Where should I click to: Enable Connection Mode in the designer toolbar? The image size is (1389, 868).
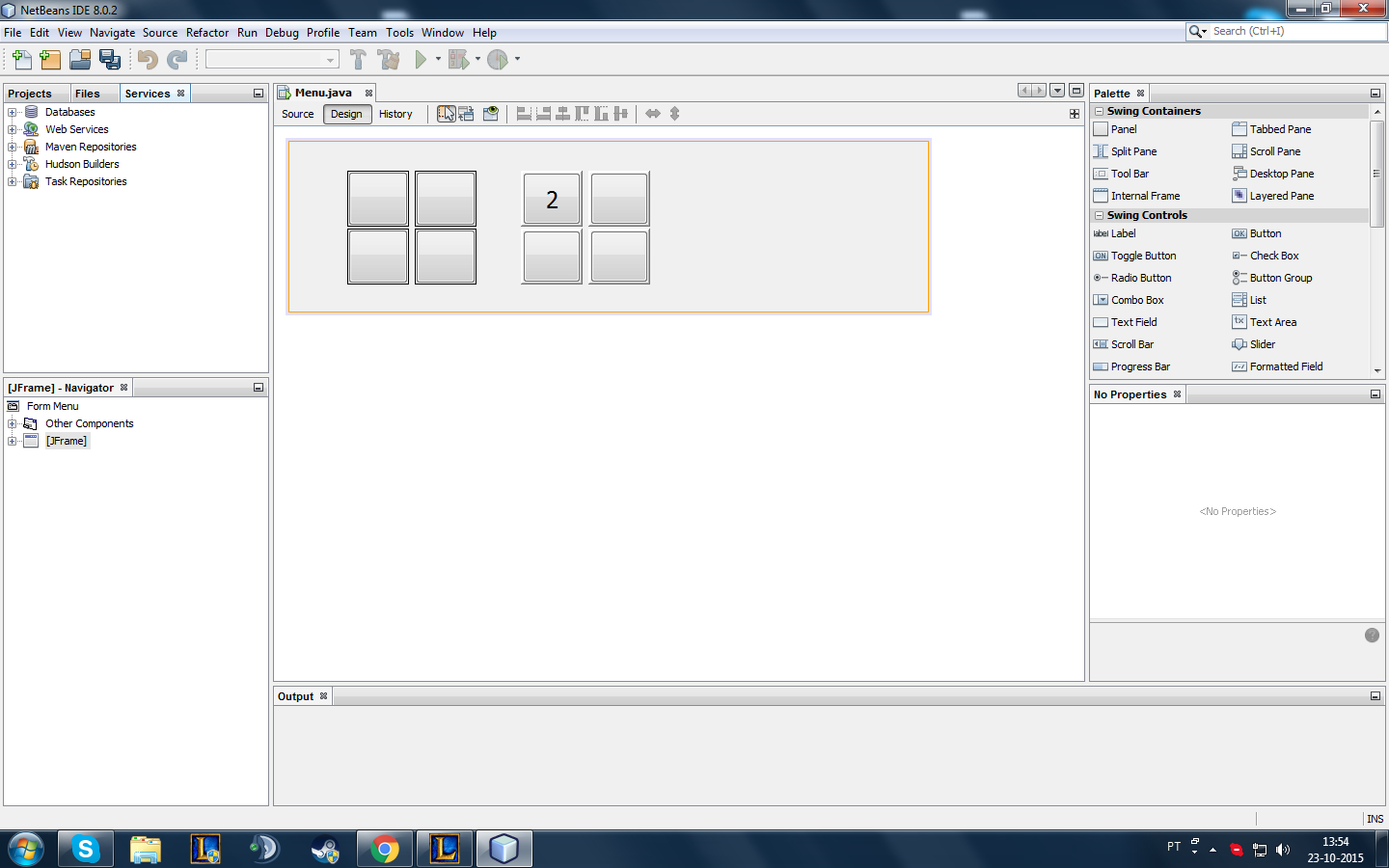tap(467, 114)
